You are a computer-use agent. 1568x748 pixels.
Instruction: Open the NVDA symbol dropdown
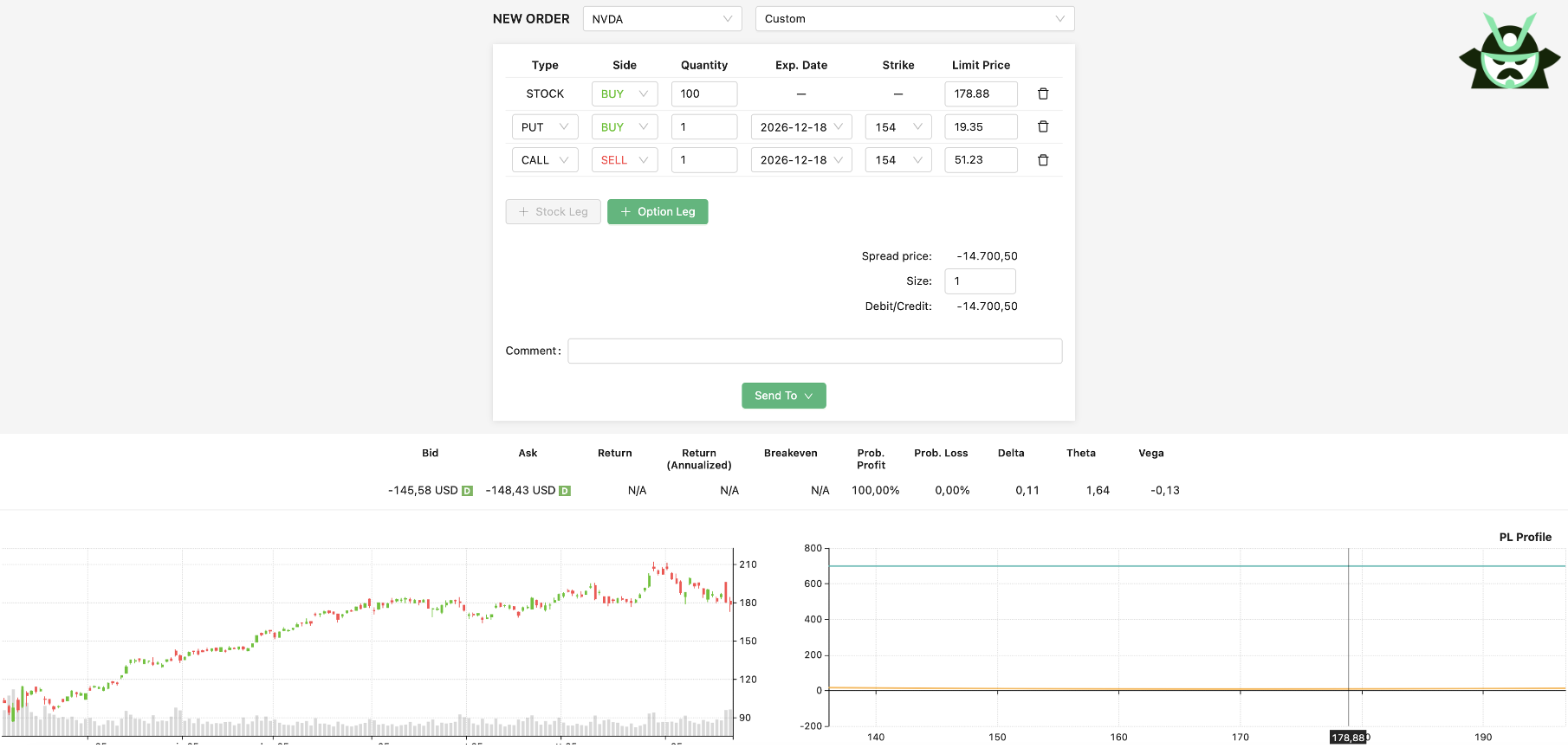pos(662,19)
